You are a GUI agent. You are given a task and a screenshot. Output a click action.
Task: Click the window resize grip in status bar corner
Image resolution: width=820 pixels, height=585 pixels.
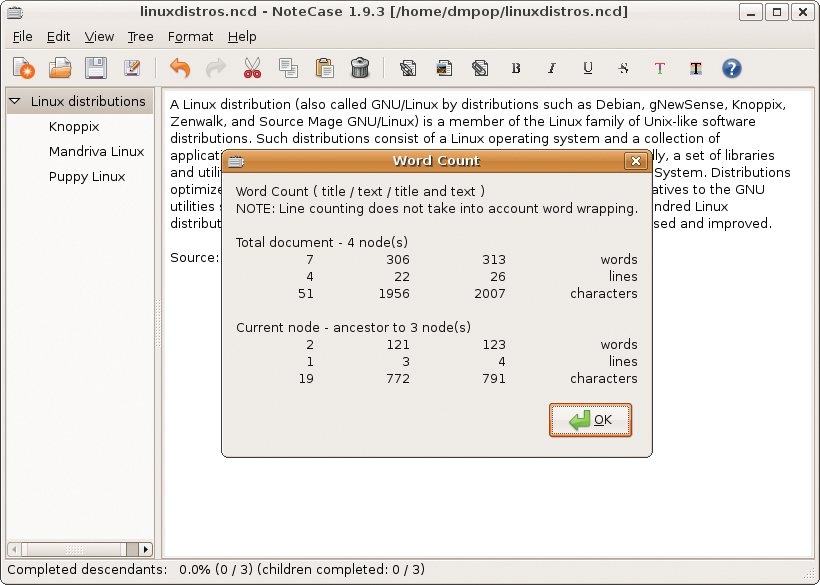pyautogui.click(x=810, y=575)
